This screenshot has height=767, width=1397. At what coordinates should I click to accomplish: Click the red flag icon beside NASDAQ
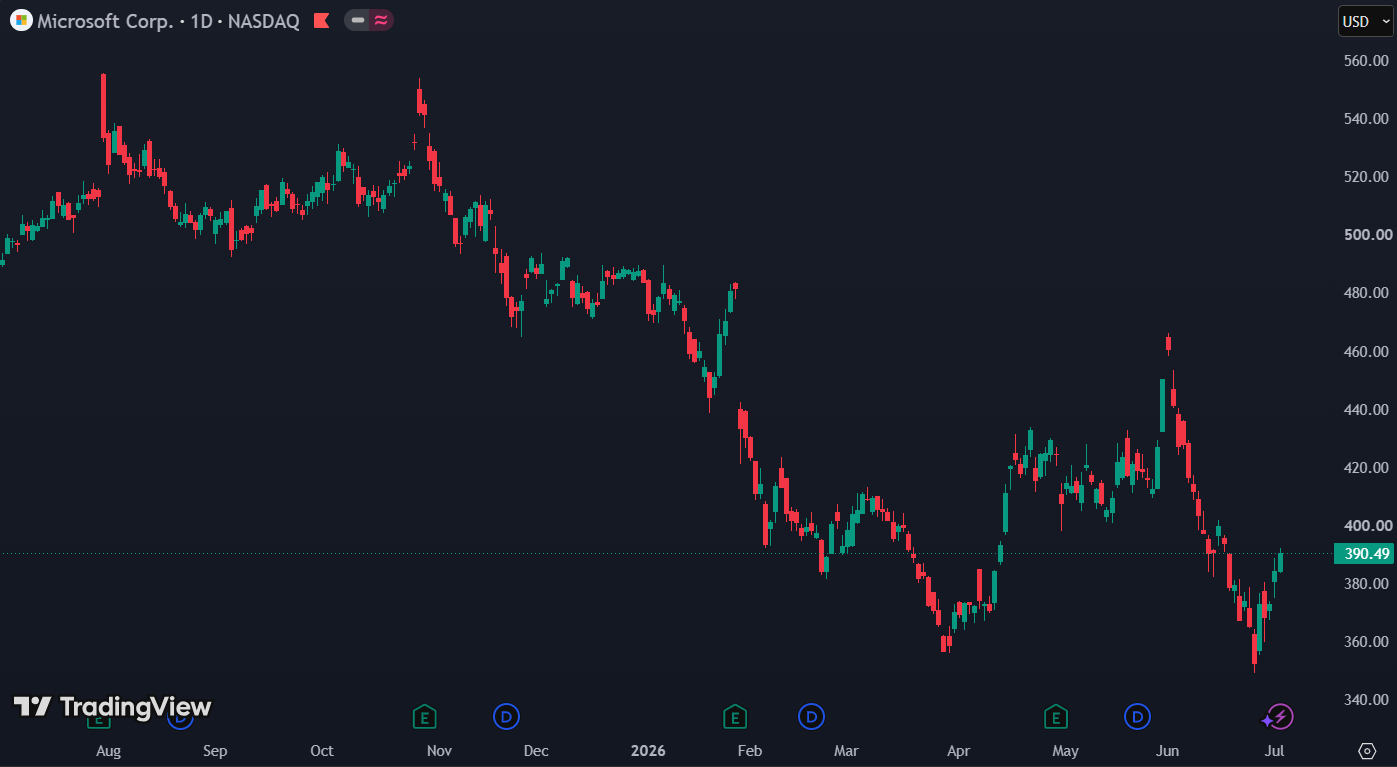322,20
